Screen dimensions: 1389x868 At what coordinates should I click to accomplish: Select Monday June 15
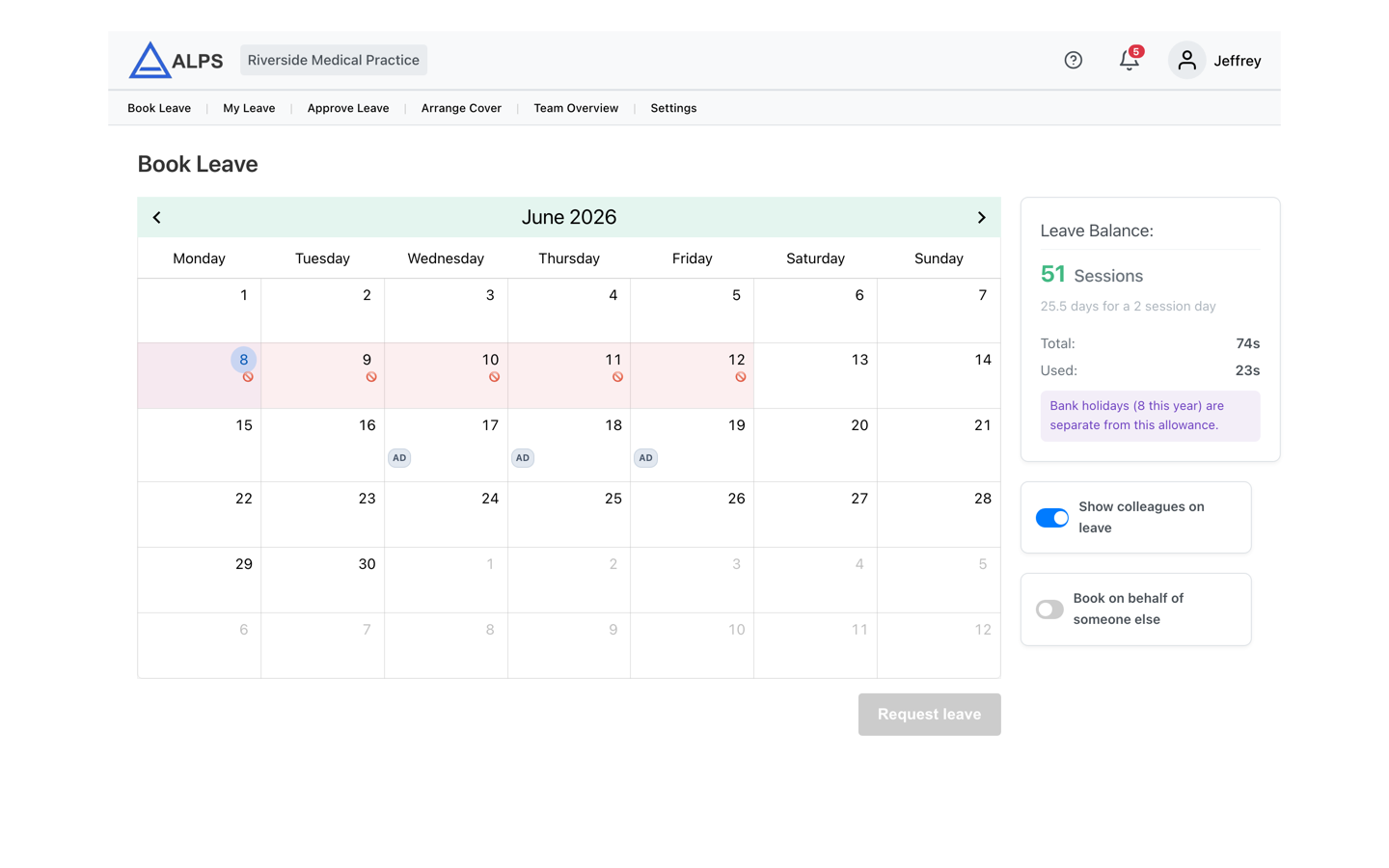200,446
